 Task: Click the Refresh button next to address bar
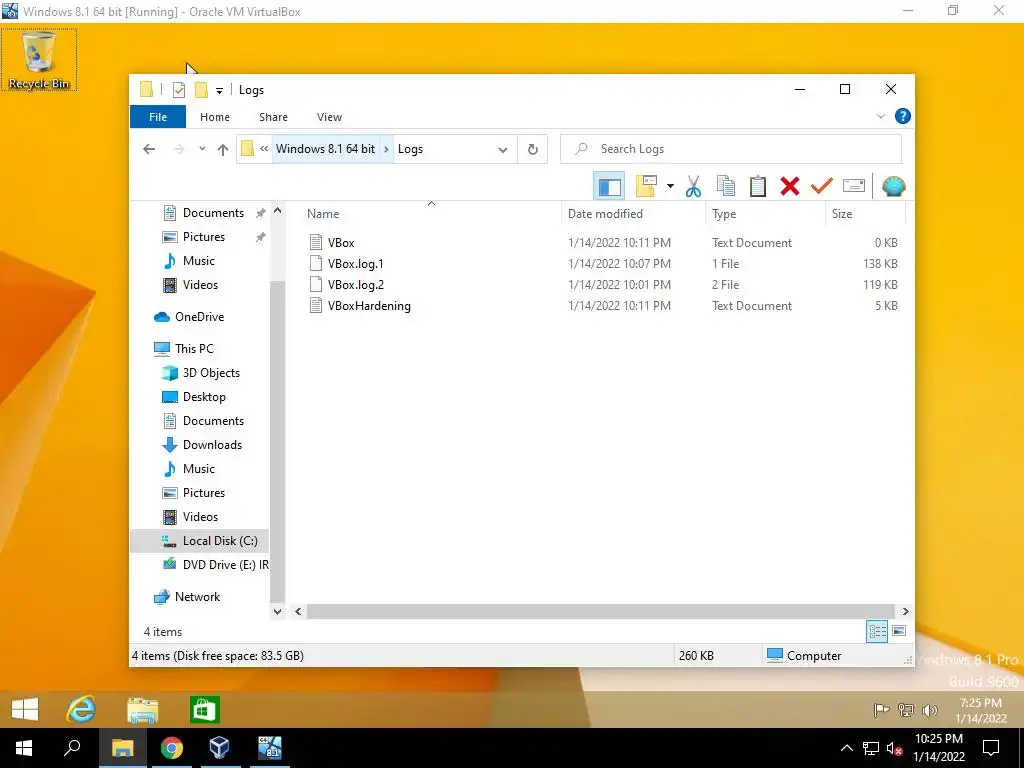click(x=533, y=149)
